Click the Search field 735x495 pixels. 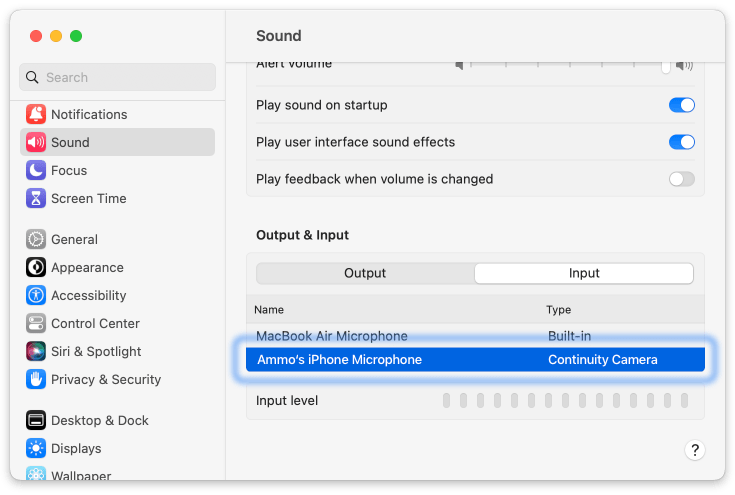click(x=117, y=77)
